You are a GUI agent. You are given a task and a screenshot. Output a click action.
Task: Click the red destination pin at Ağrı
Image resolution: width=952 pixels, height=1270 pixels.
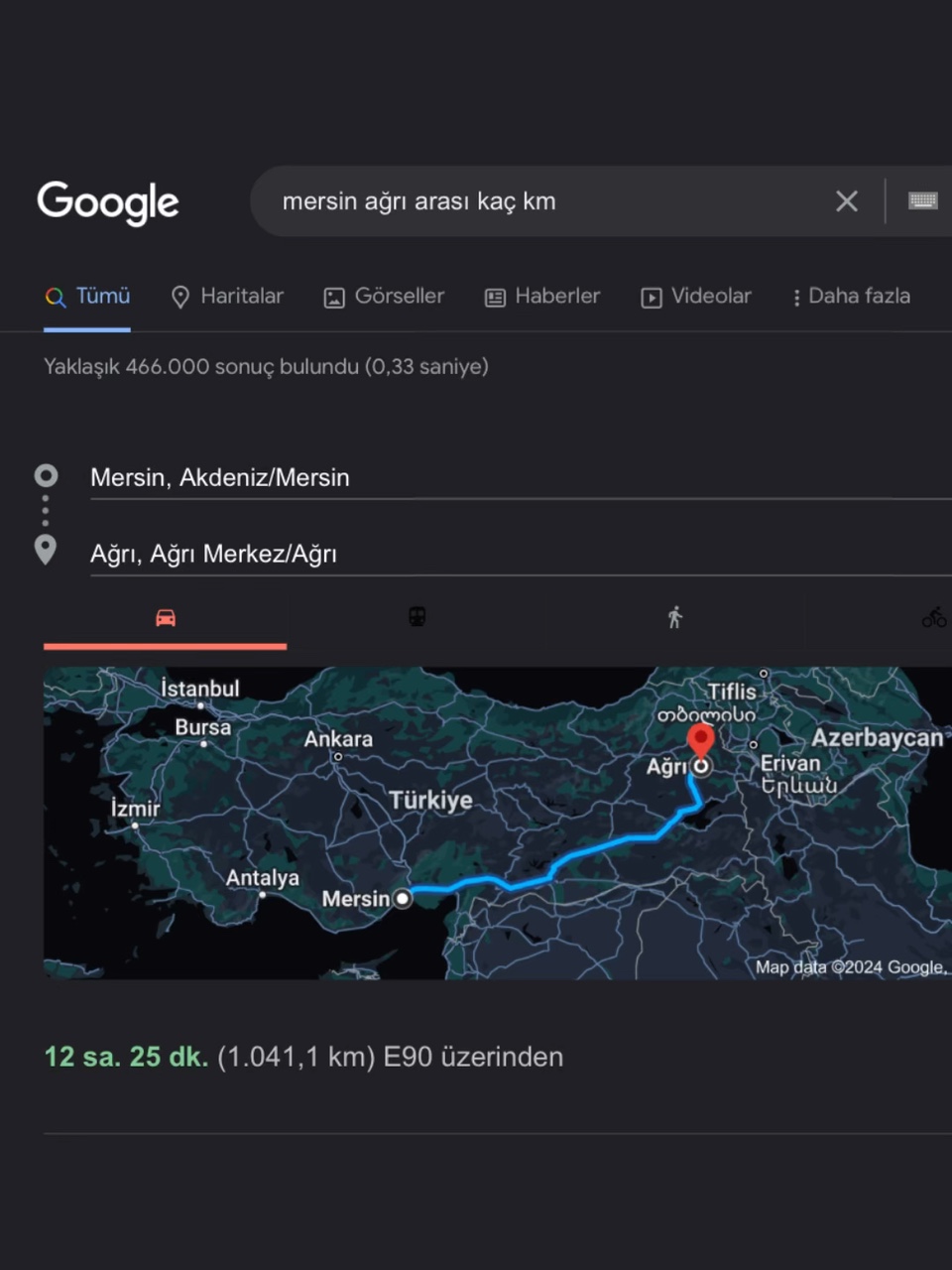[701, 741]
